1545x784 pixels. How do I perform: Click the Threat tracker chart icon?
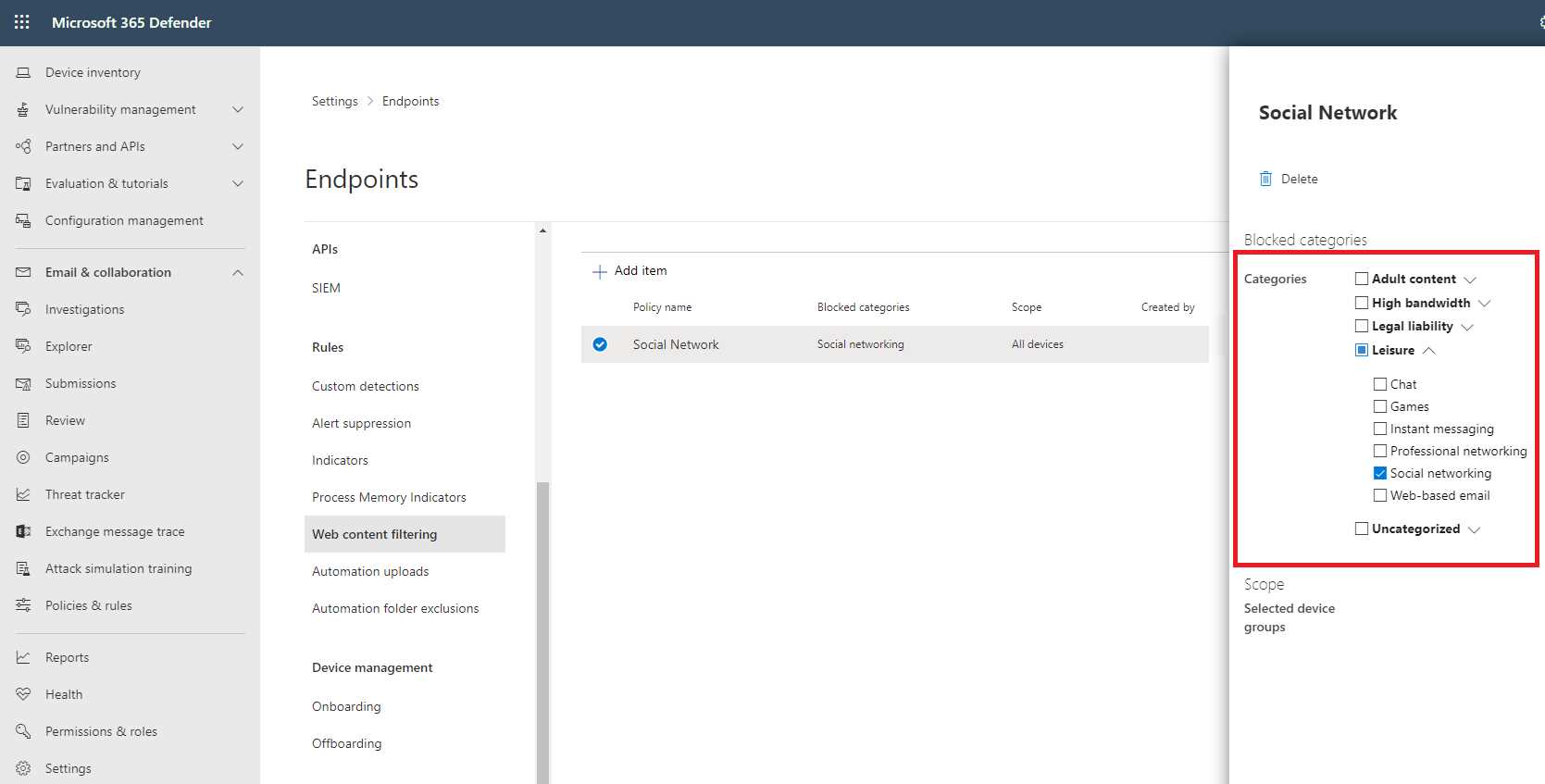pos(23,494)
